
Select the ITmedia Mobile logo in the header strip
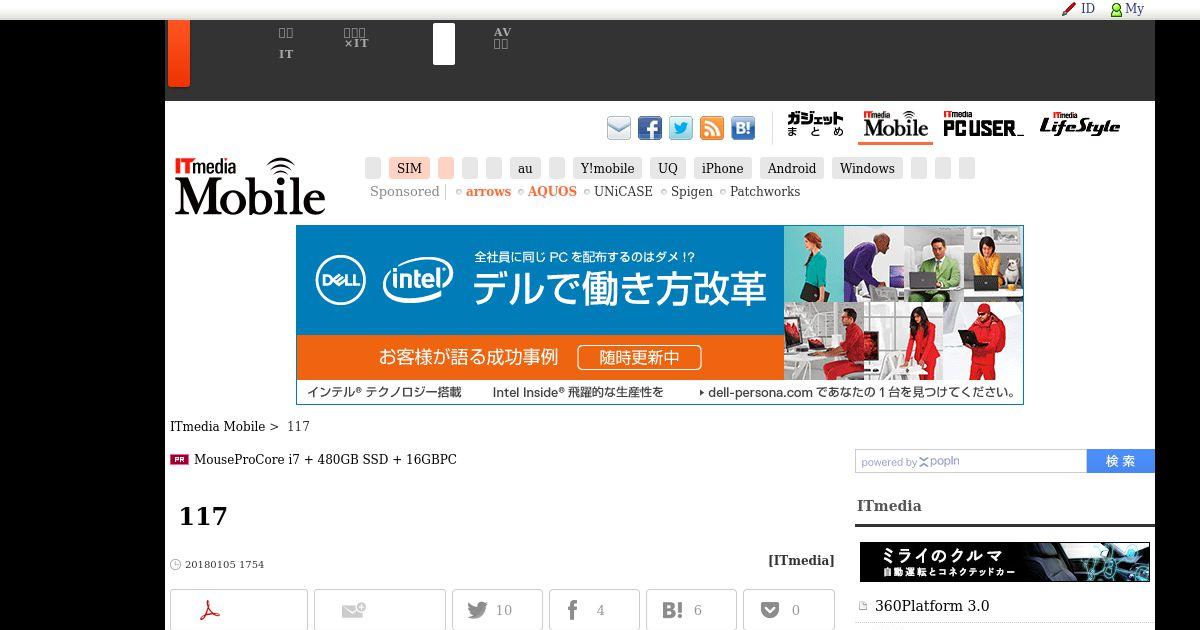[895, 125]
